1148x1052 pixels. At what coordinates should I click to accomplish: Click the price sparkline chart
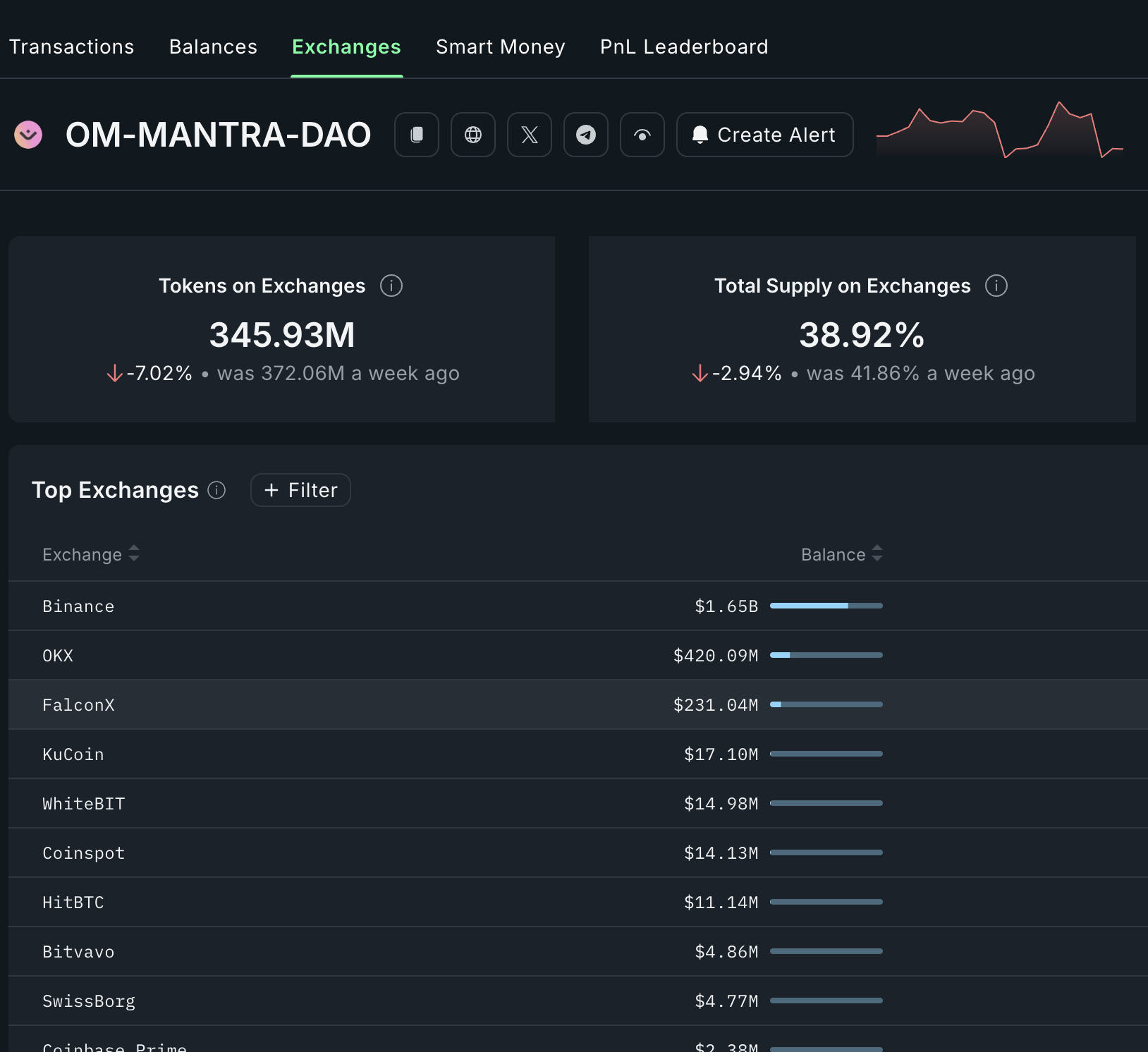(999, 130)
